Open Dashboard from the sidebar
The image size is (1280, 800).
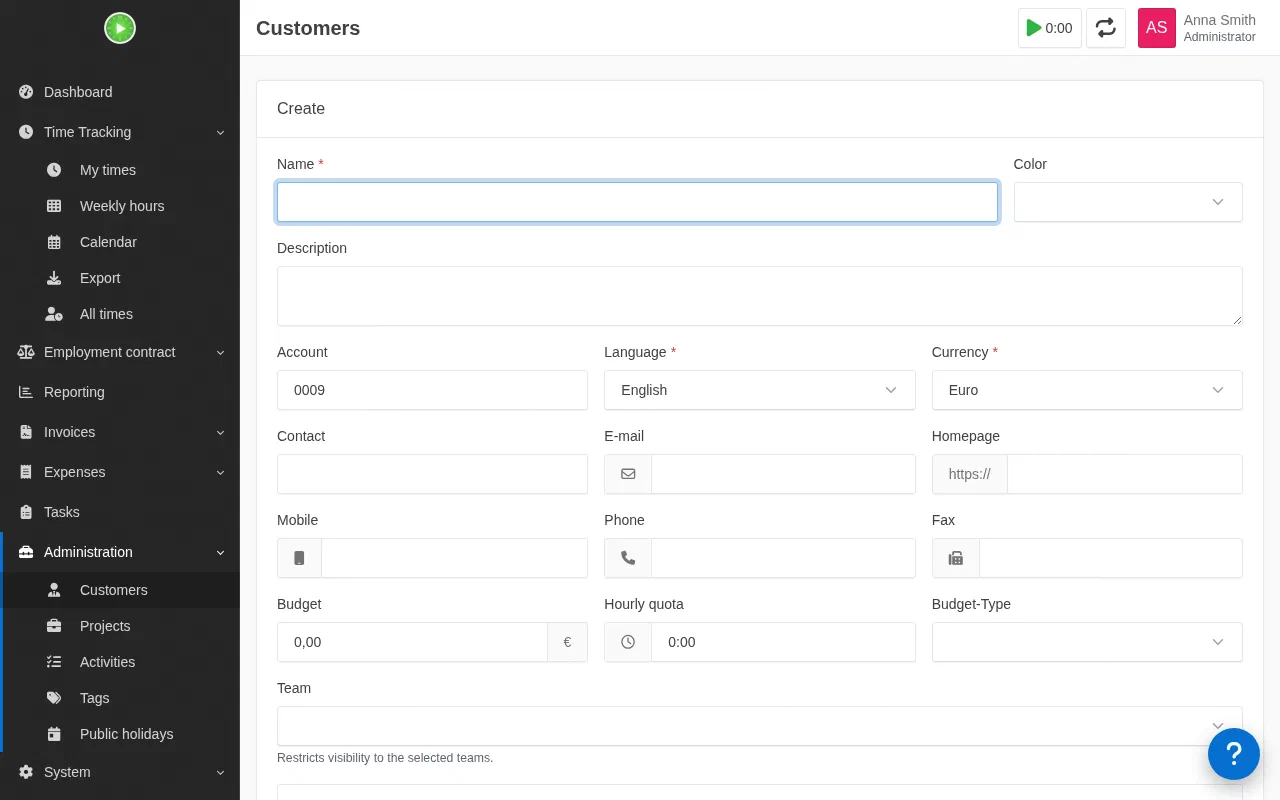pyautogui.click(x=120, y=92)
